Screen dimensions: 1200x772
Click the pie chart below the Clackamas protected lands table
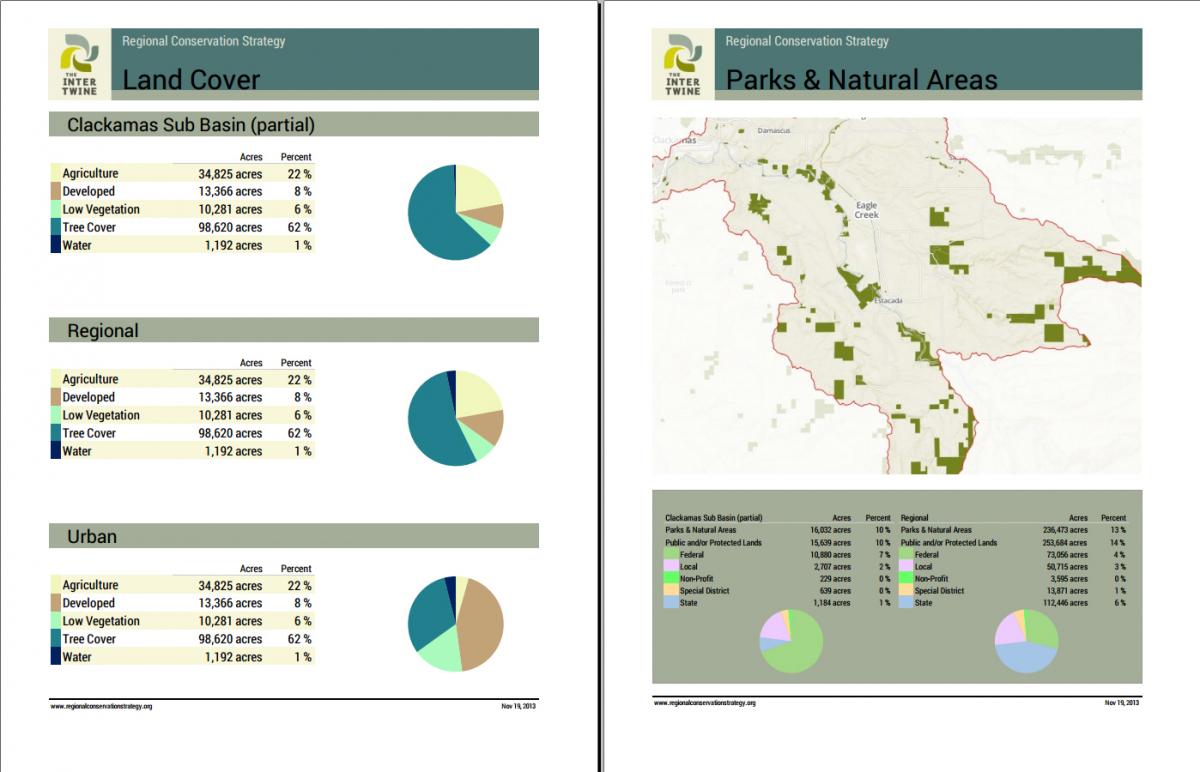point(791,640)
